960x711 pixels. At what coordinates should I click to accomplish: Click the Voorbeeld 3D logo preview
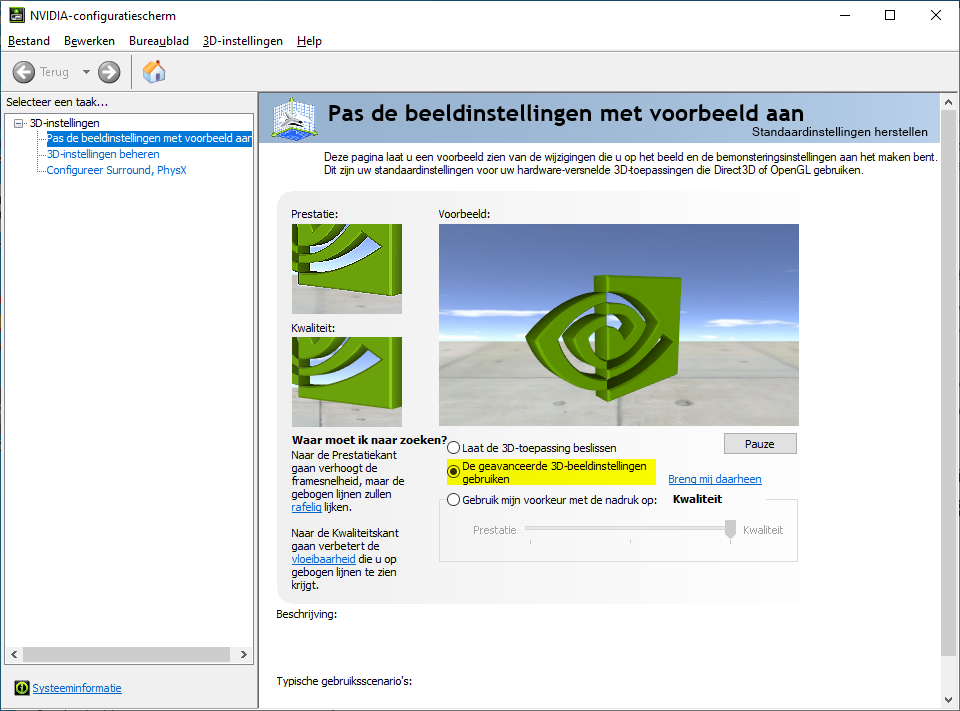pos(618,325)
